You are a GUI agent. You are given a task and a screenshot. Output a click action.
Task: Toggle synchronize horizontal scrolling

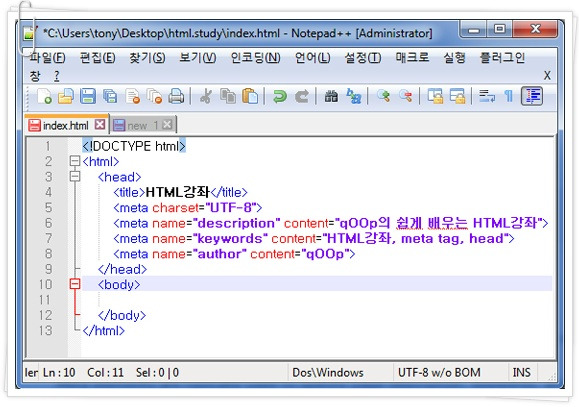(x=457, y=97)
